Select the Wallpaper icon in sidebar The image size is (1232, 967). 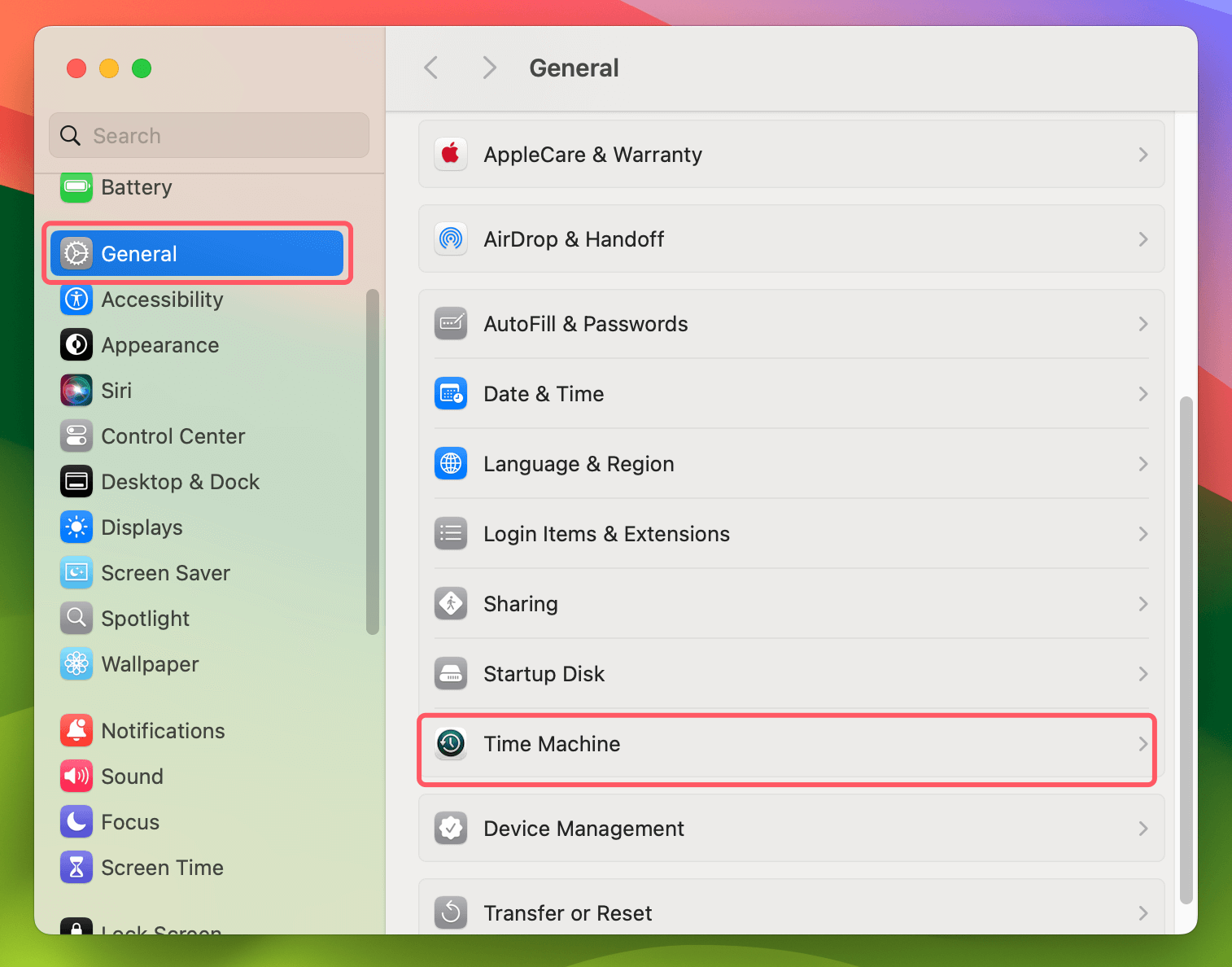76,663
